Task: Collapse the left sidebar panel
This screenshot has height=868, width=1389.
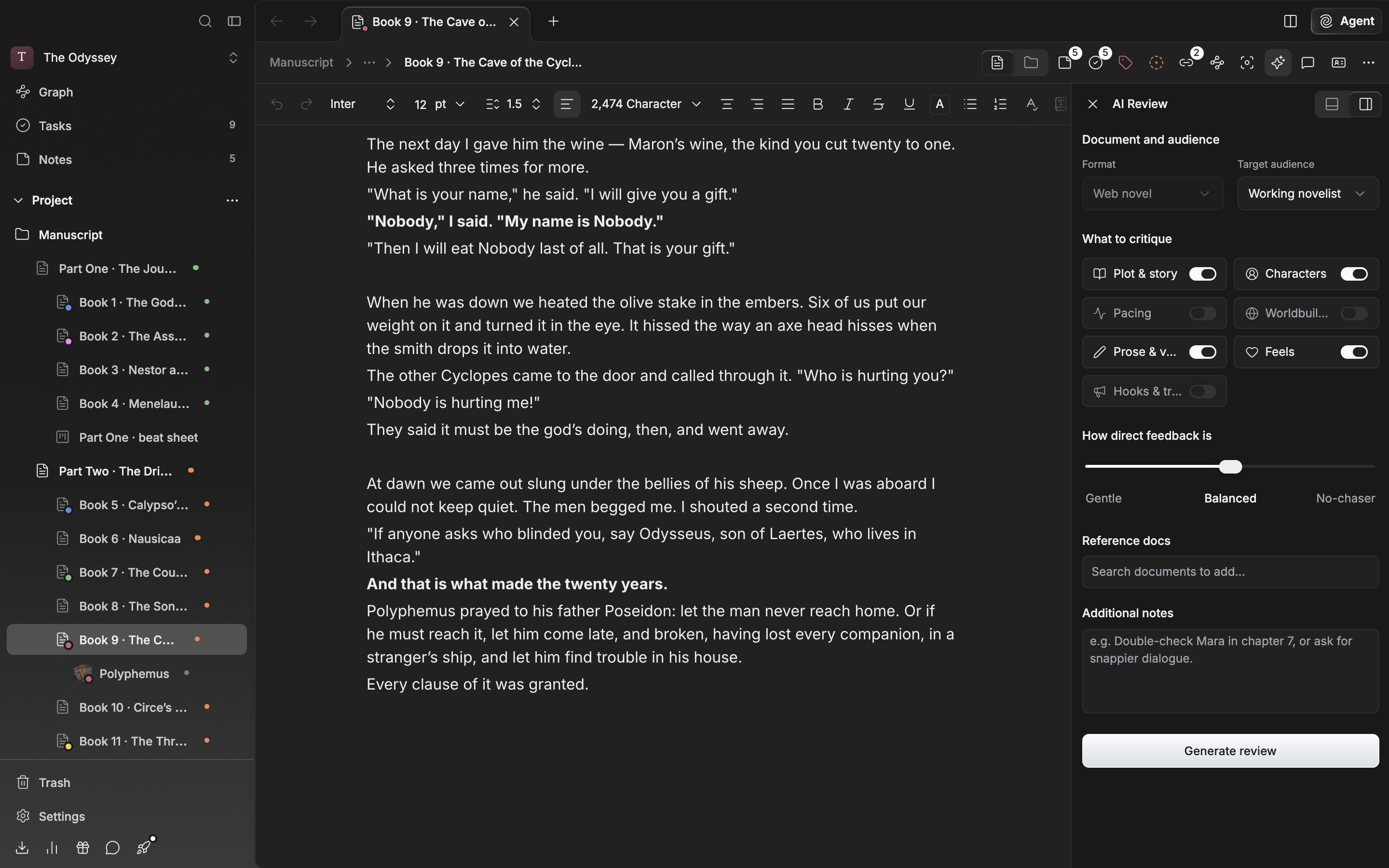Action: (233, 21)
